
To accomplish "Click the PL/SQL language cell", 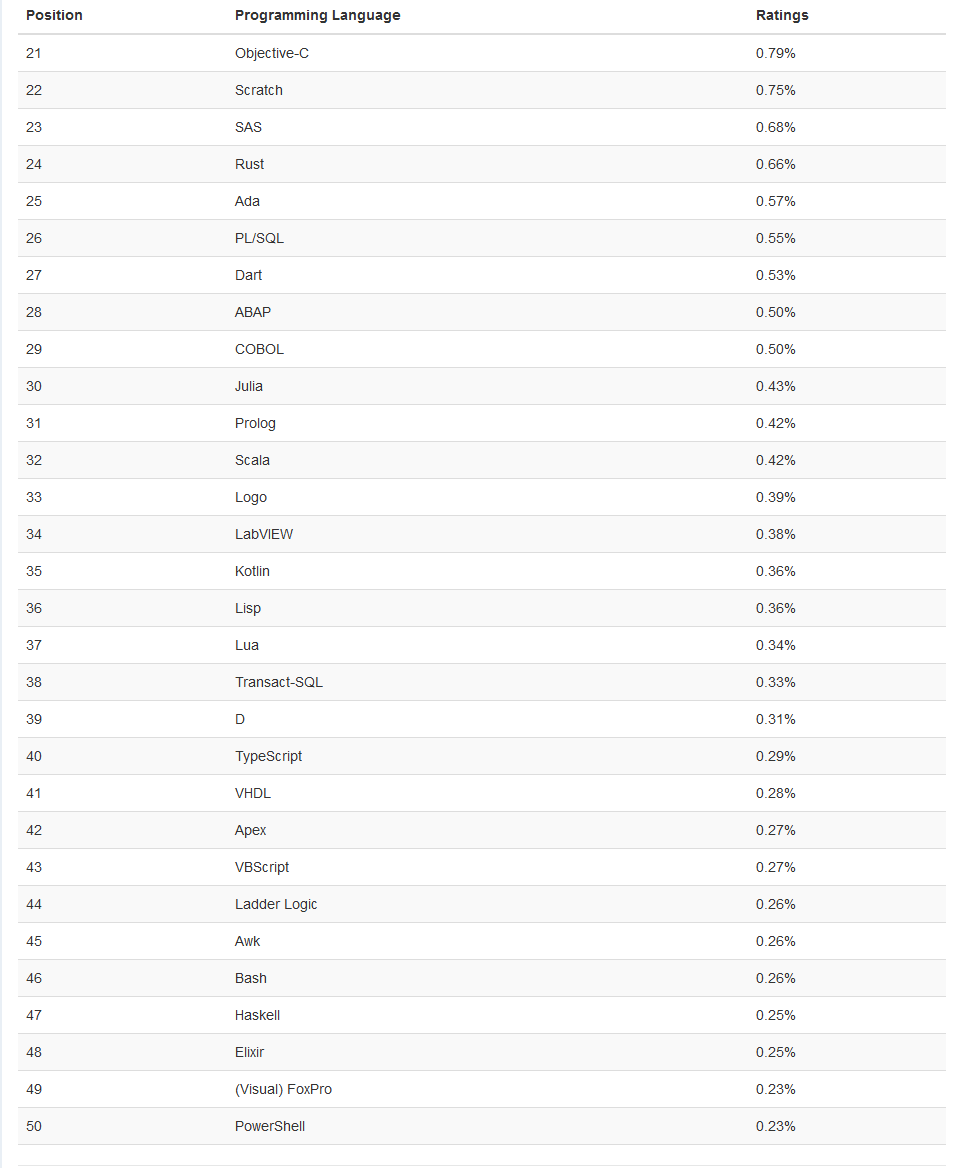I will click(259, 238).
